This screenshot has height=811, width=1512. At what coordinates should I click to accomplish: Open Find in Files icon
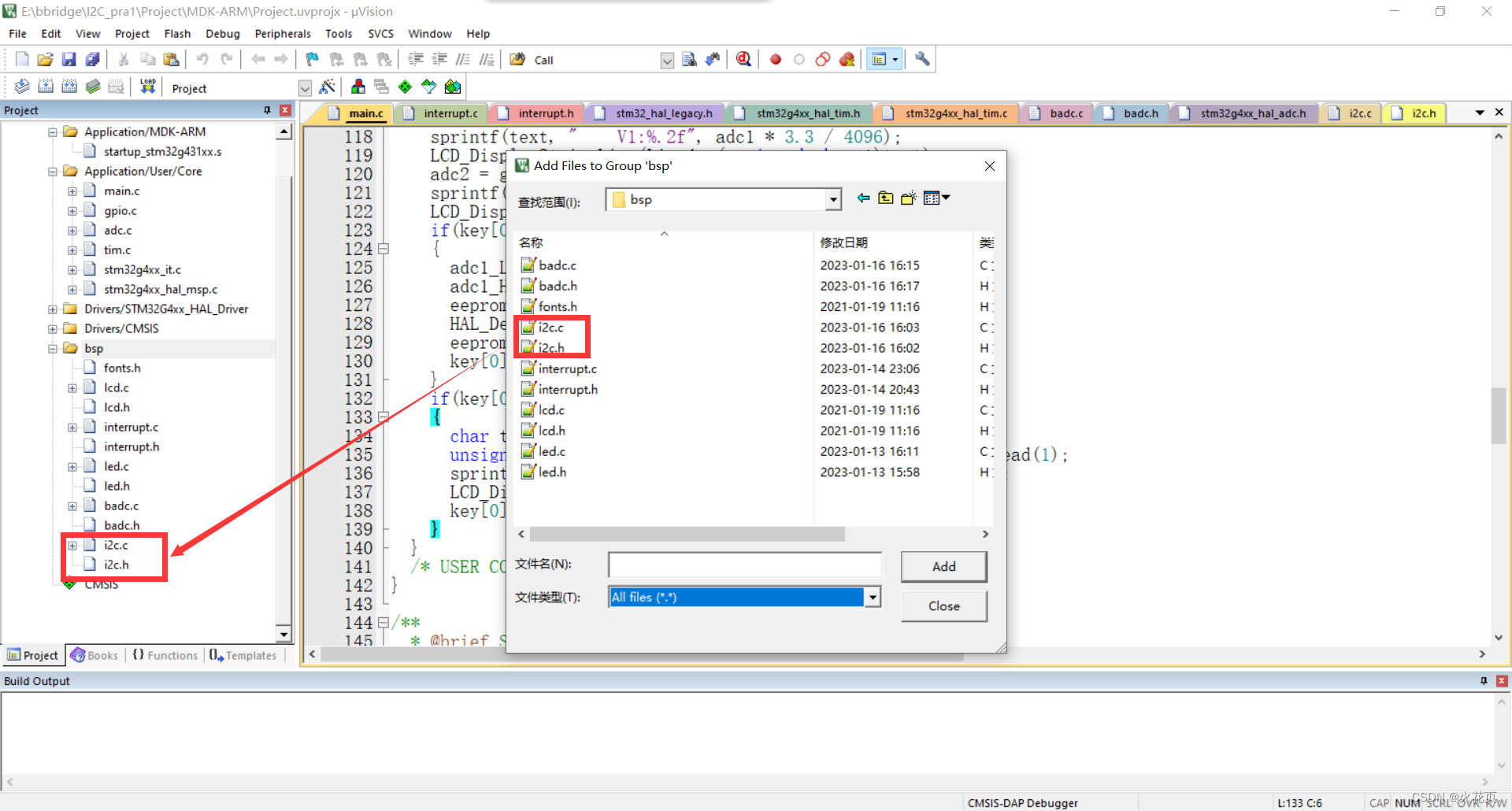(517, 59)
